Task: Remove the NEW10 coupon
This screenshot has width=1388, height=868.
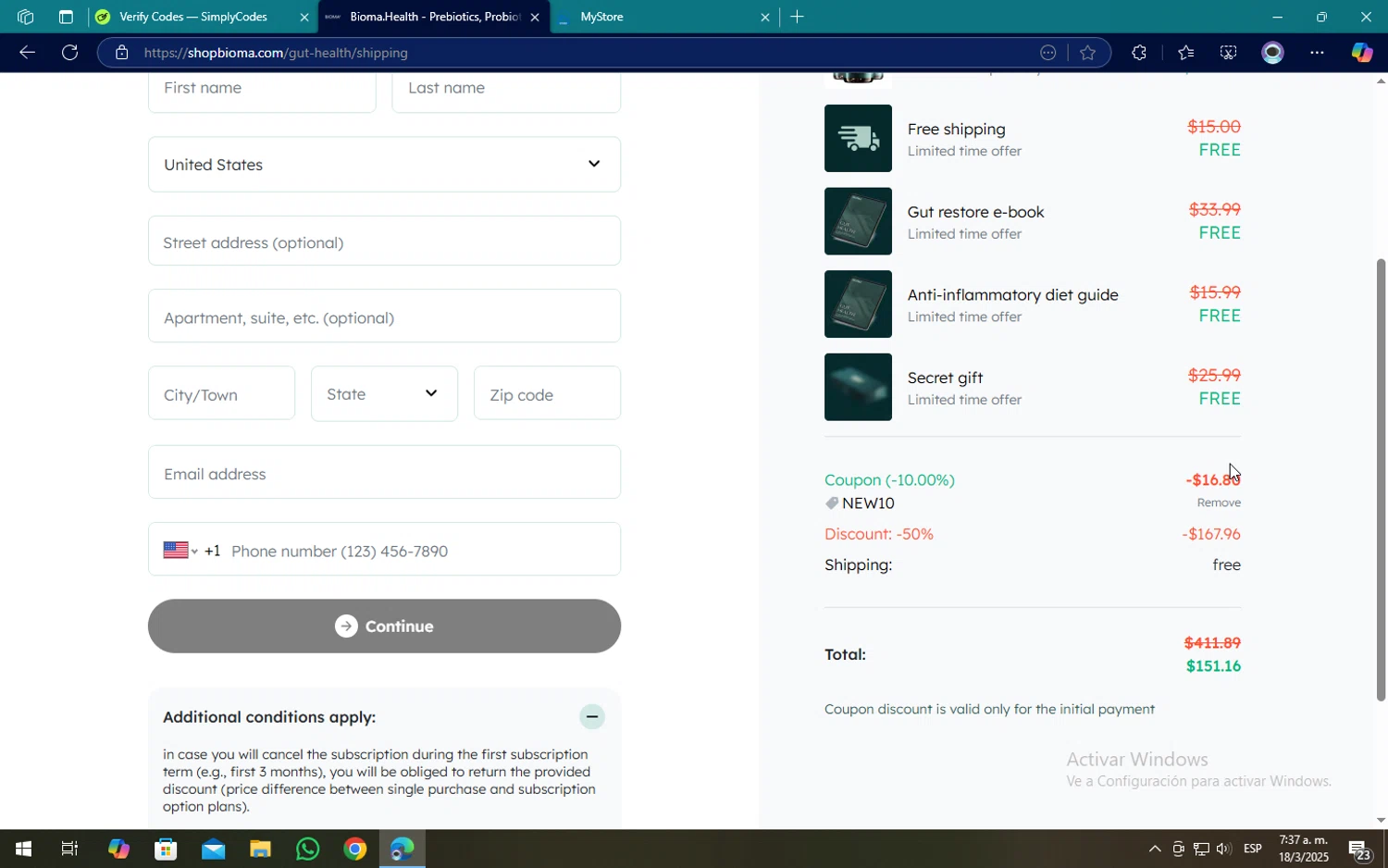Action: (1219, 502)
